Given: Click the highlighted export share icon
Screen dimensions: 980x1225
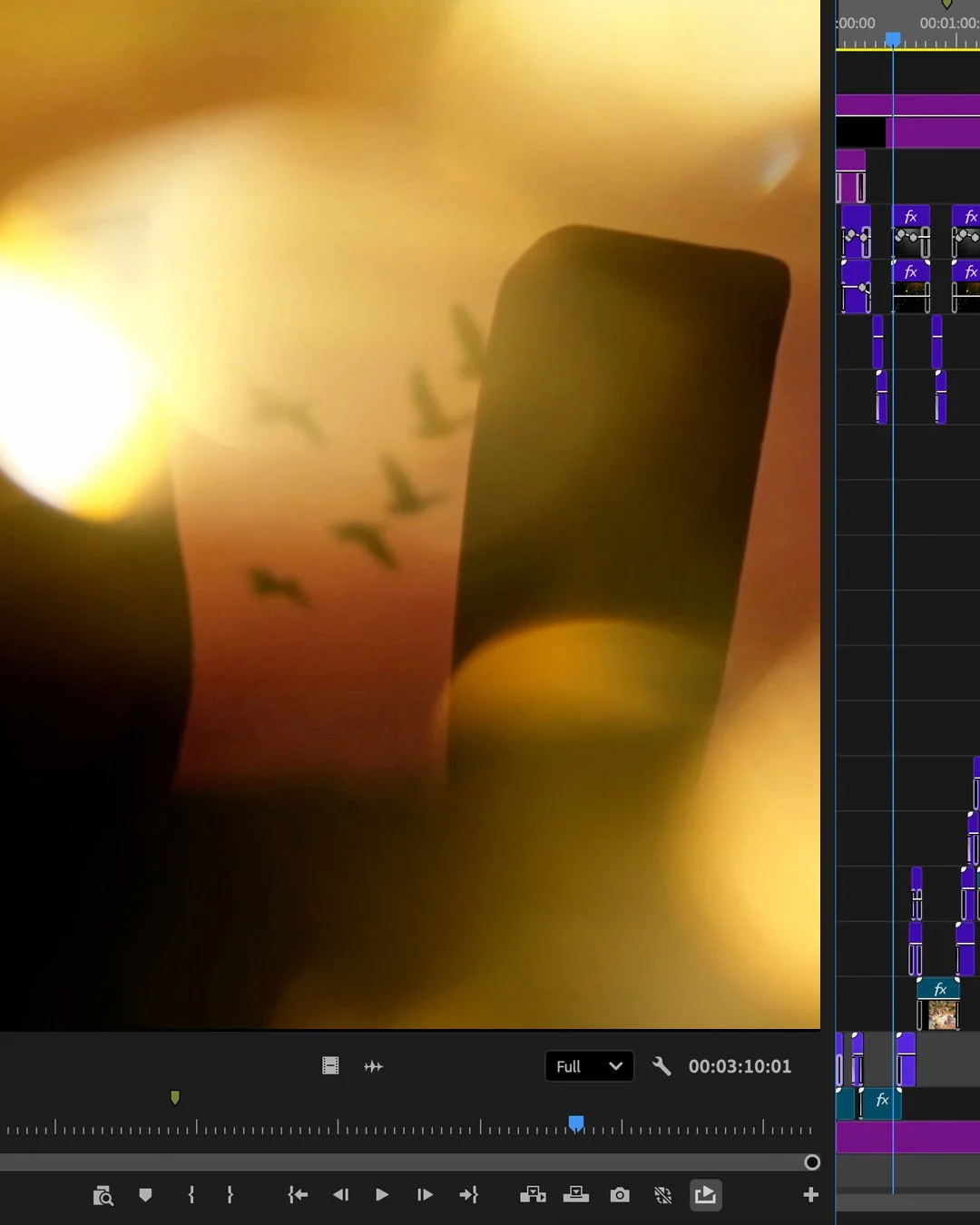Looking at the screenshot, I should point(705,1195).
